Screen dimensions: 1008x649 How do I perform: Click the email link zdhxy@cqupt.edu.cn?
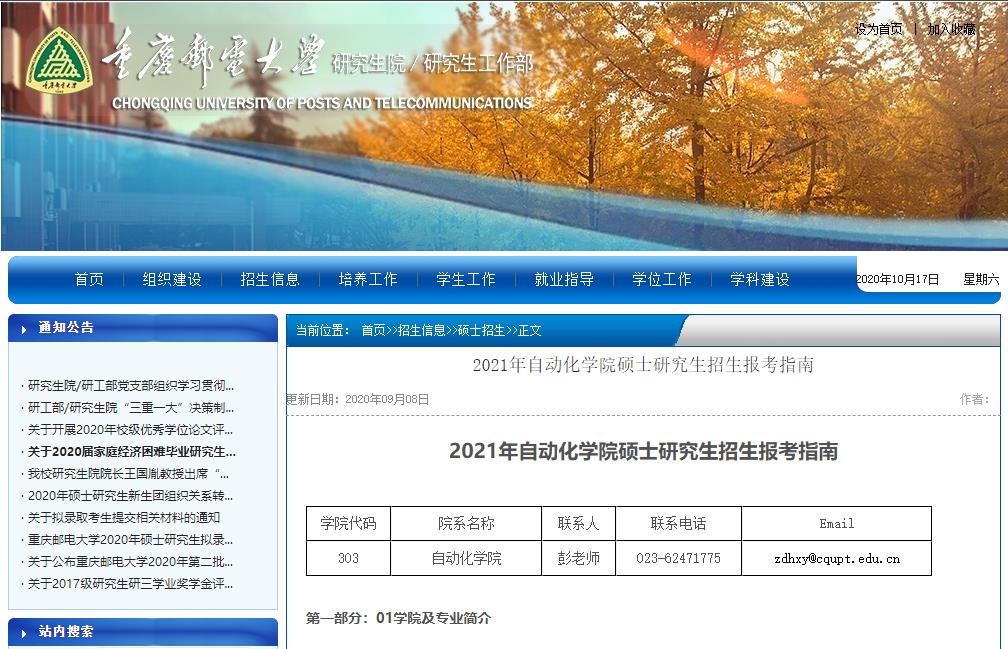[837, 558]
